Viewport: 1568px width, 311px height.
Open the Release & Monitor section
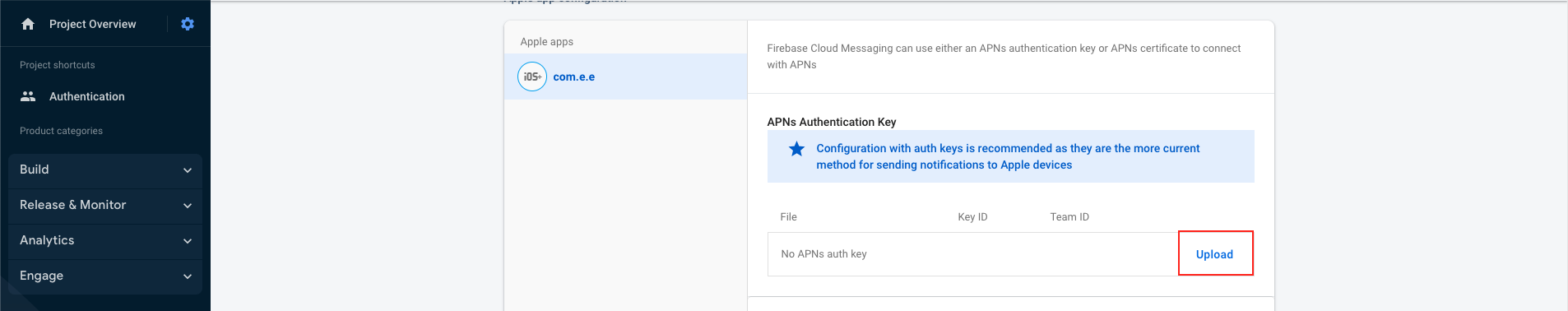tap(73, 205)
